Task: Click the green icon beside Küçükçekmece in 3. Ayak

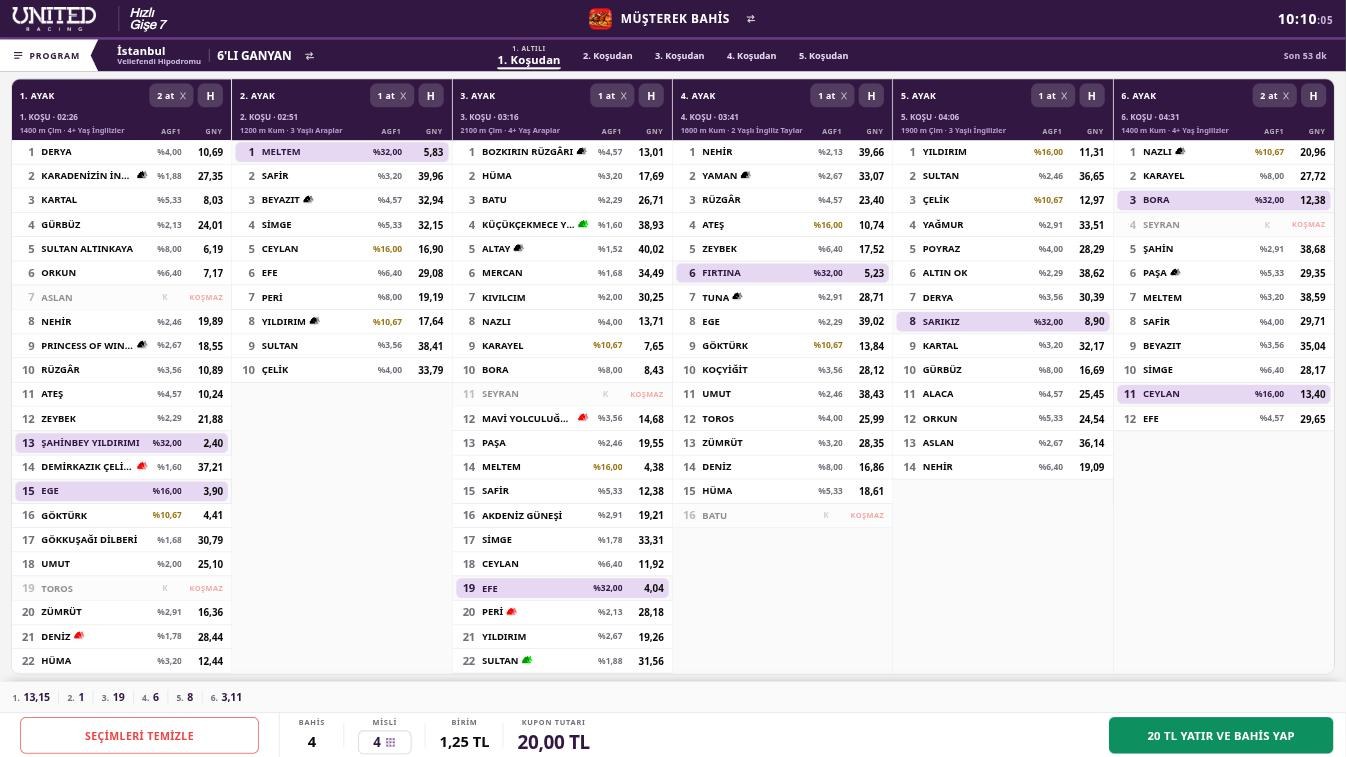Action: [583, 224]
